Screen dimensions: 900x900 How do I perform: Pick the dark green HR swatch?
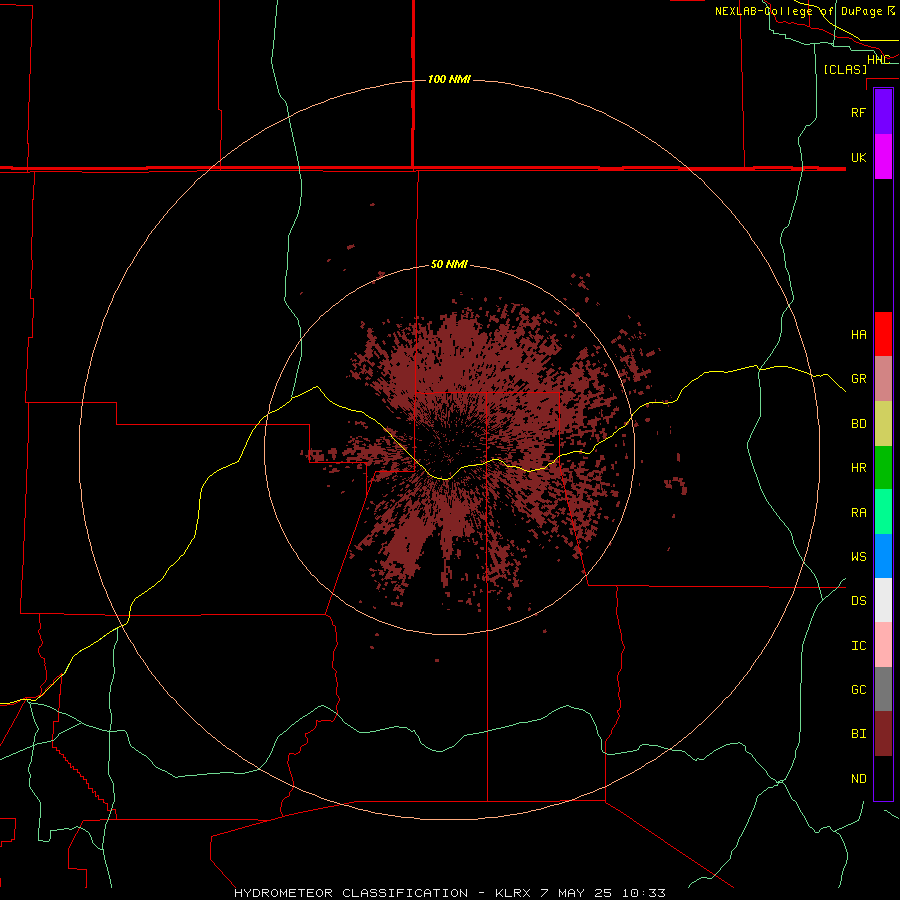(x=883, y=467)
